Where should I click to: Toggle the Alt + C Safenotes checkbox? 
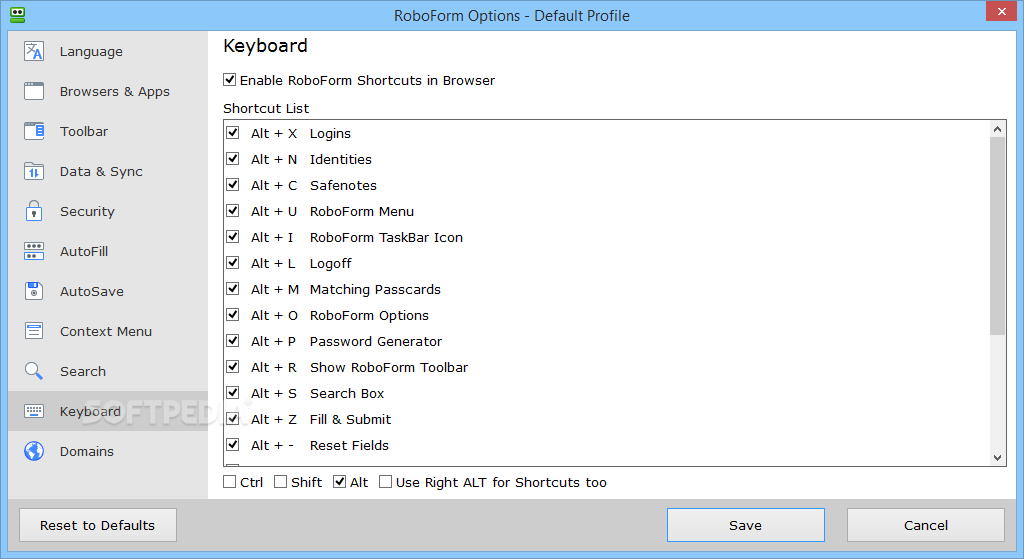[232, 185]
